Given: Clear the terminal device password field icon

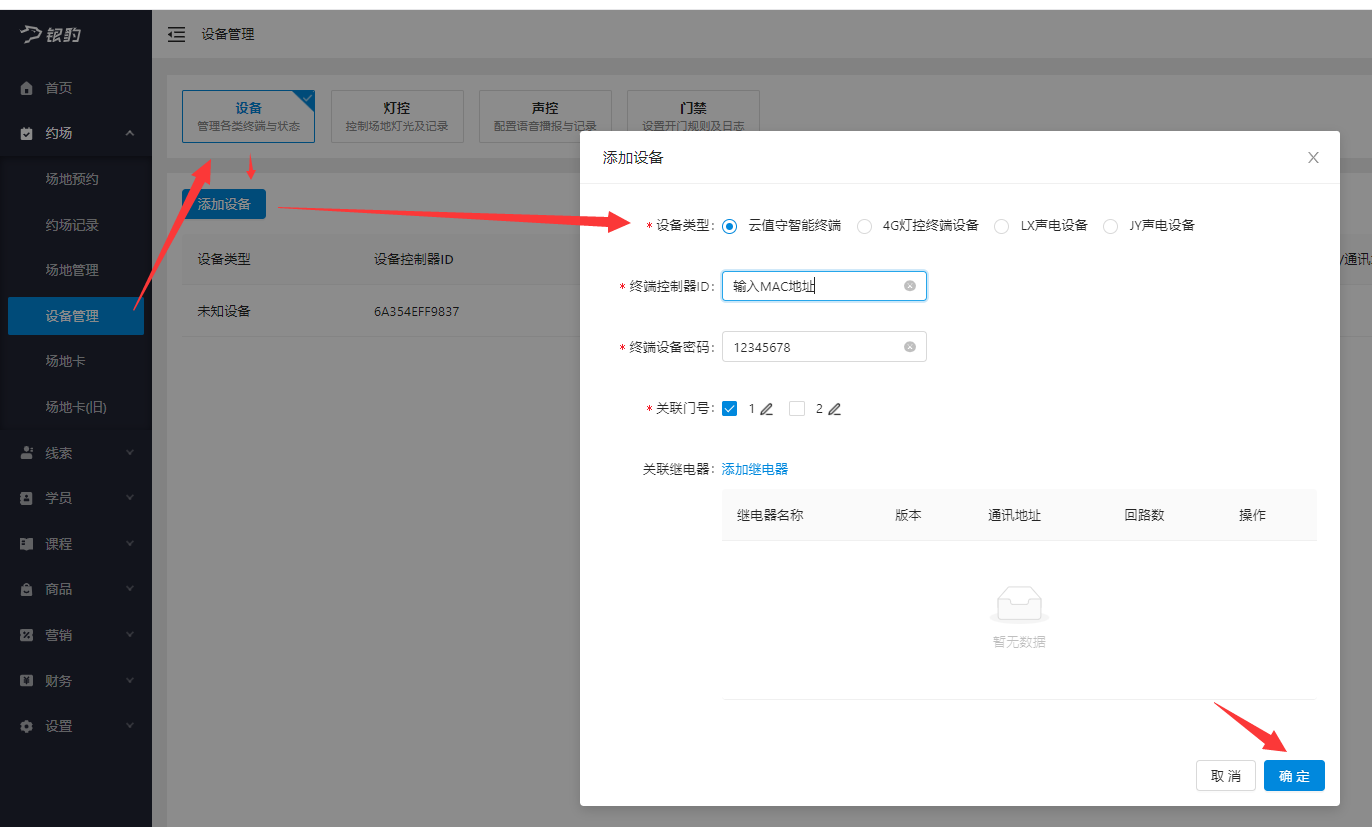Looking at the screenshot, I should pyautogui.click(x=910, y=347).
